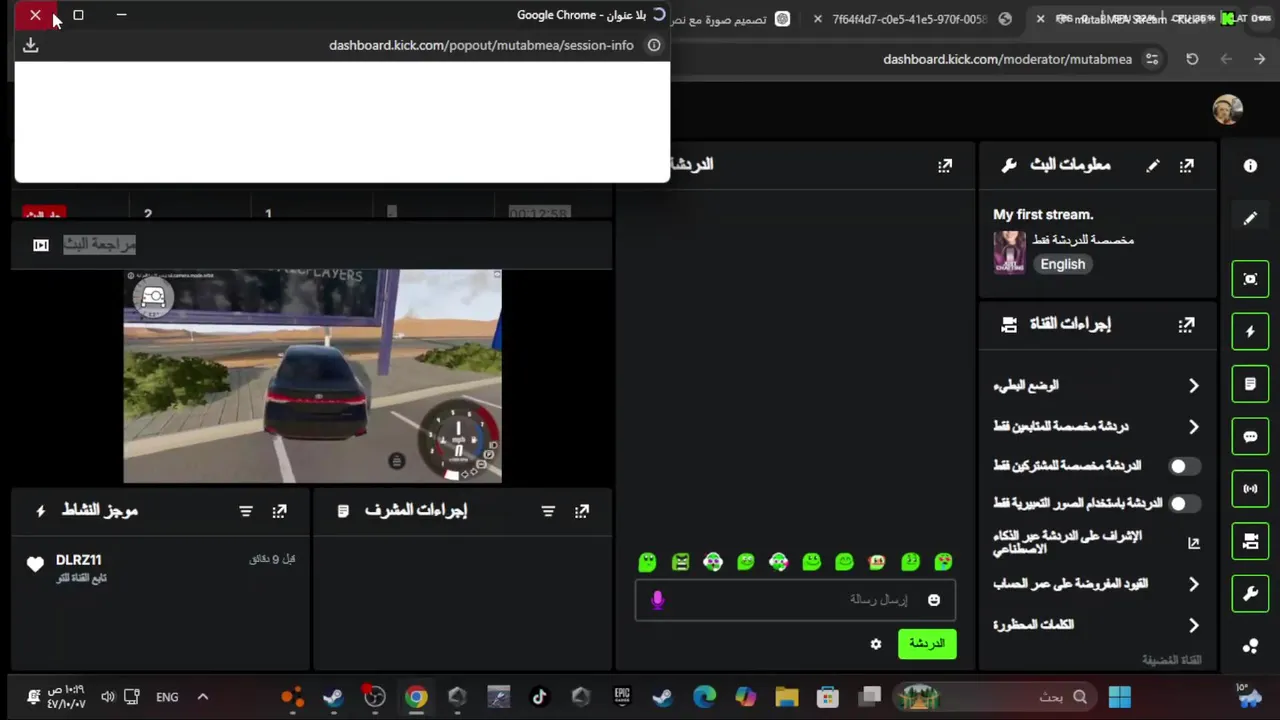Toggle the channel actions camera sidebar icon
The height and width of the screenshot is (720, 1280).
1250,541
